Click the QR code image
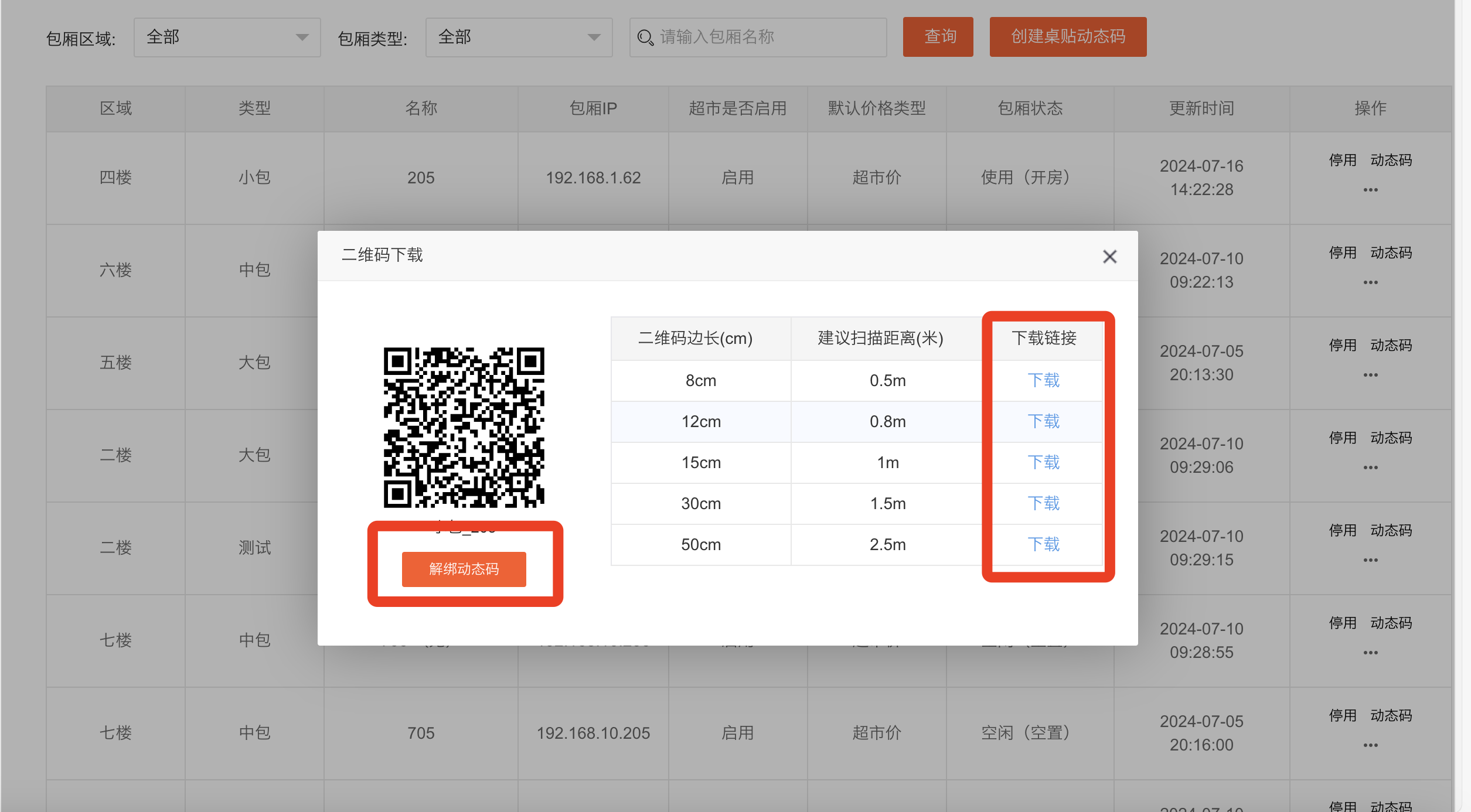 (x=464, y=427)
